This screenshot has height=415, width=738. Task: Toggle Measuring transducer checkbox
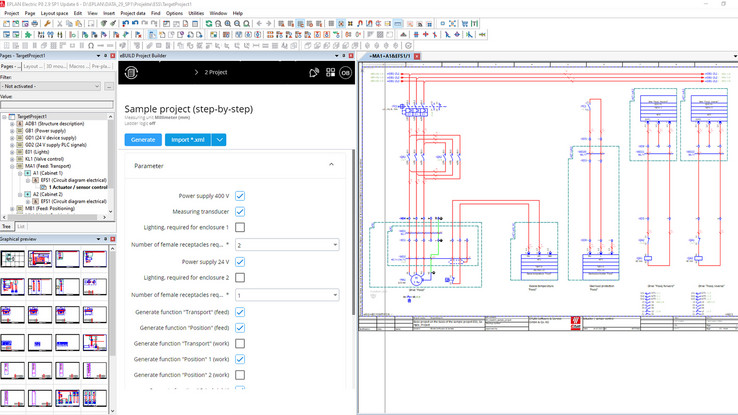240,212
